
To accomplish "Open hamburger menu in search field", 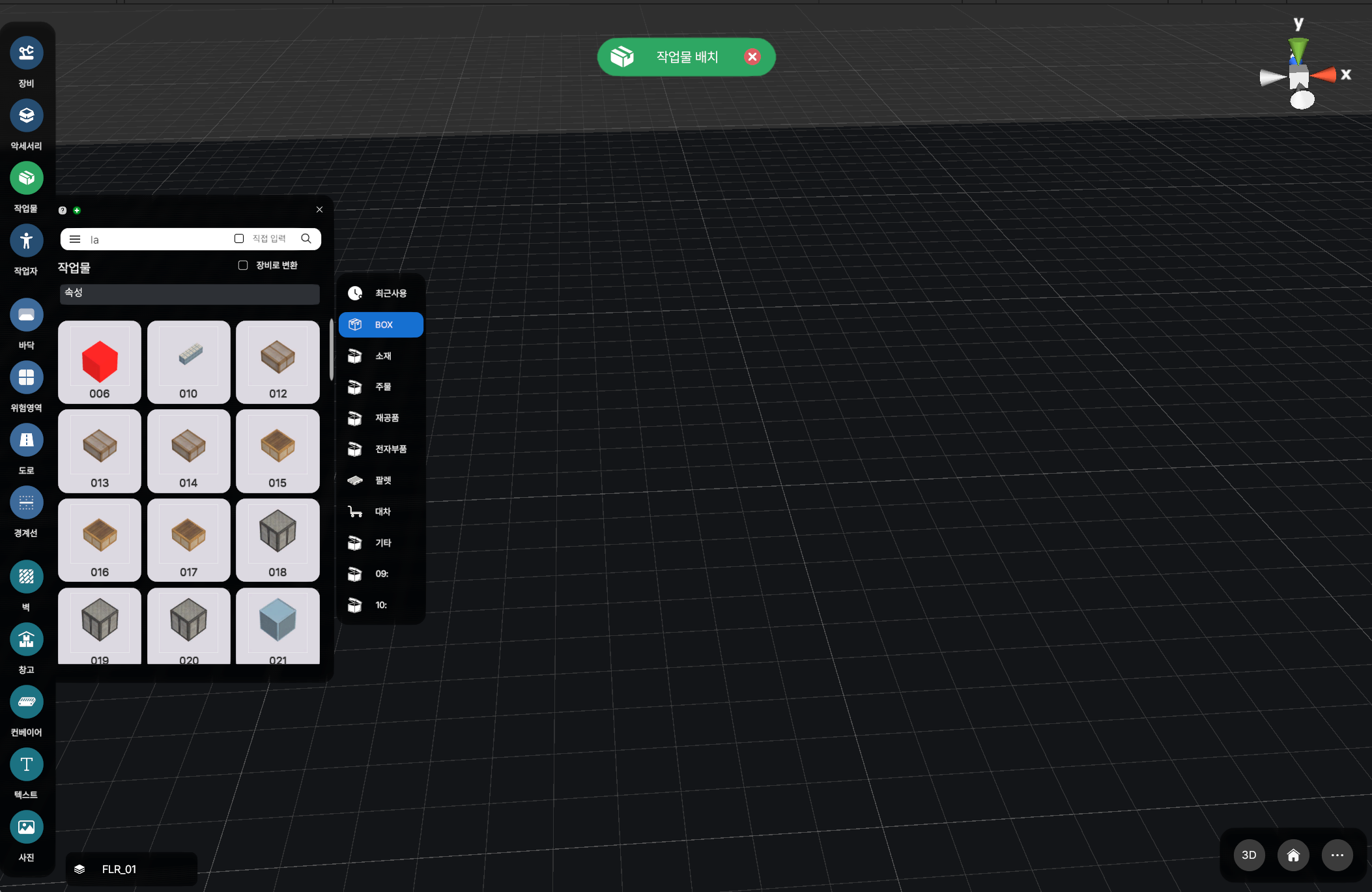I will click(75, 239).
